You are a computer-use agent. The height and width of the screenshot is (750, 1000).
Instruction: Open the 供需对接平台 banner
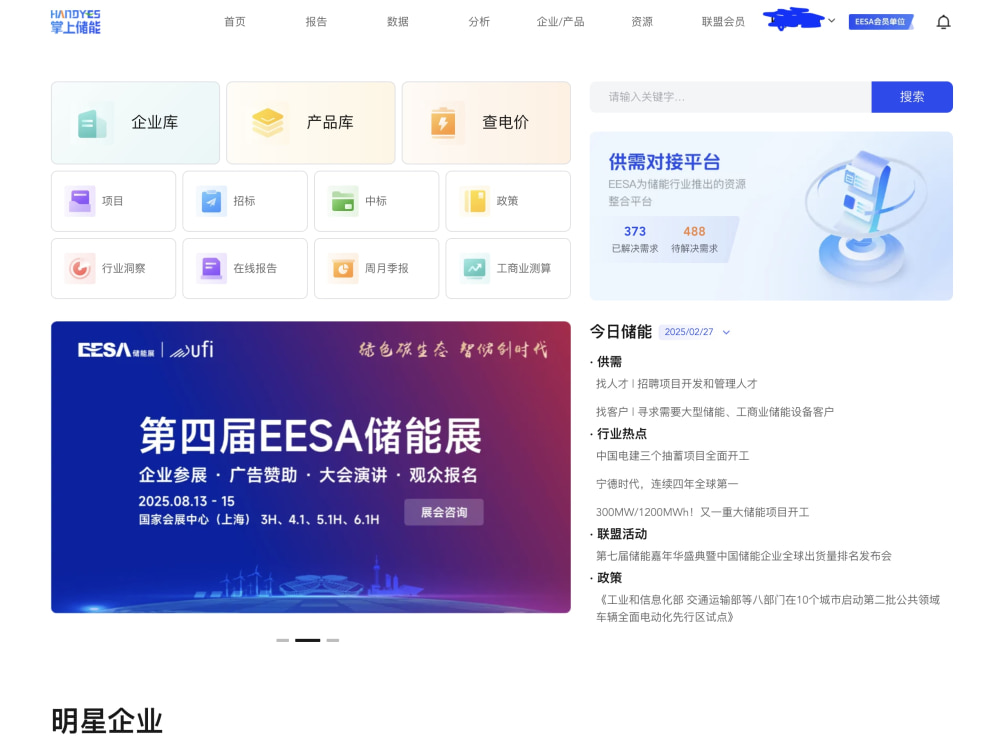[x=771, y=216]
